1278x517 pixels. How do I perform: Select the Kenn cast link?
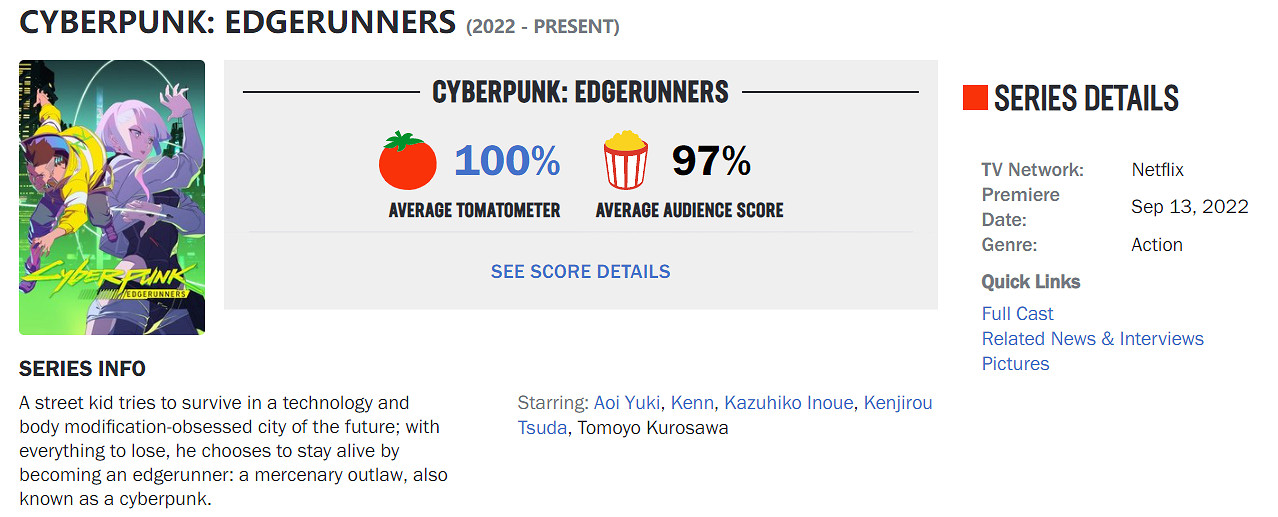(692, 403)
